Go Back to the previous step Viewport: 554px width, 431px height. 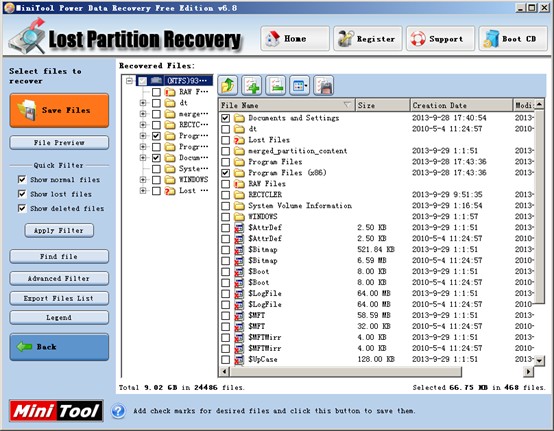(x=59, y=347)
